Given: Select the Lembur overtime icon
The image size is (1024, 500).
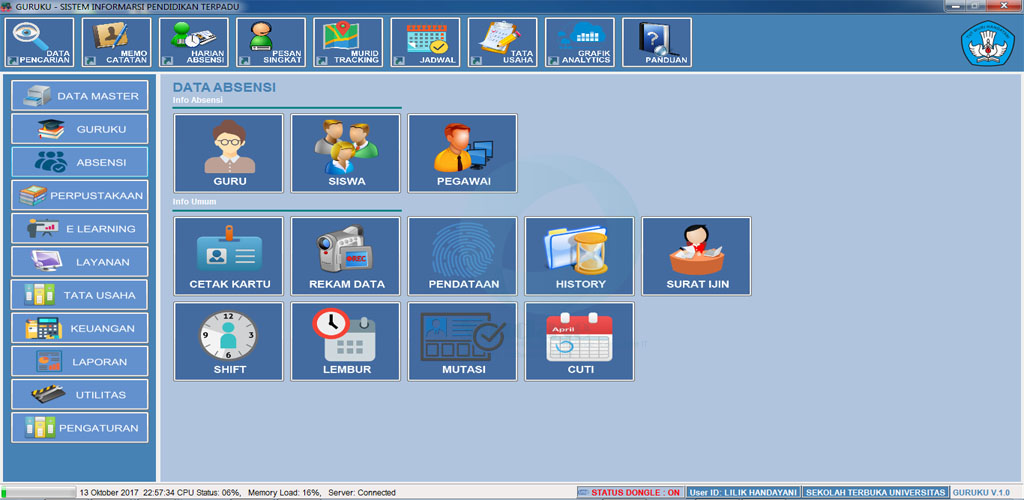Looking at the screenshot, I should [x=346, y=341].
